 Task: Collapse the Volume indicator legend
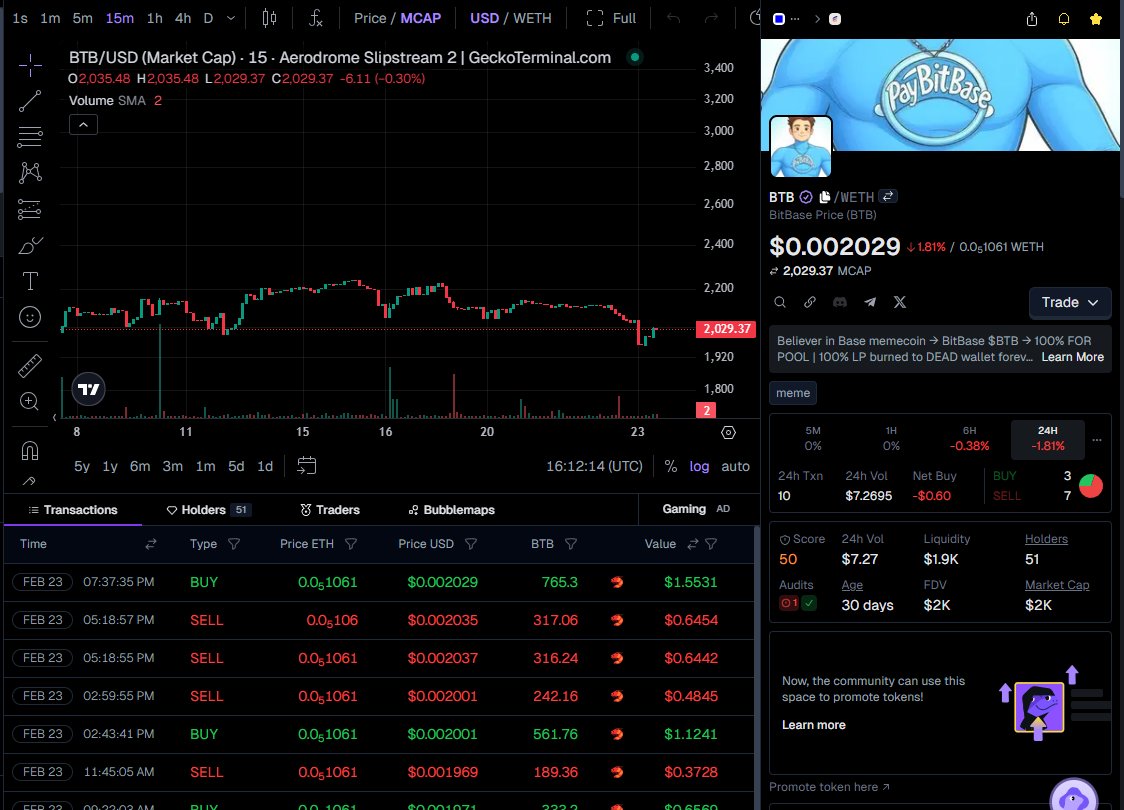[x=83, y=124]
